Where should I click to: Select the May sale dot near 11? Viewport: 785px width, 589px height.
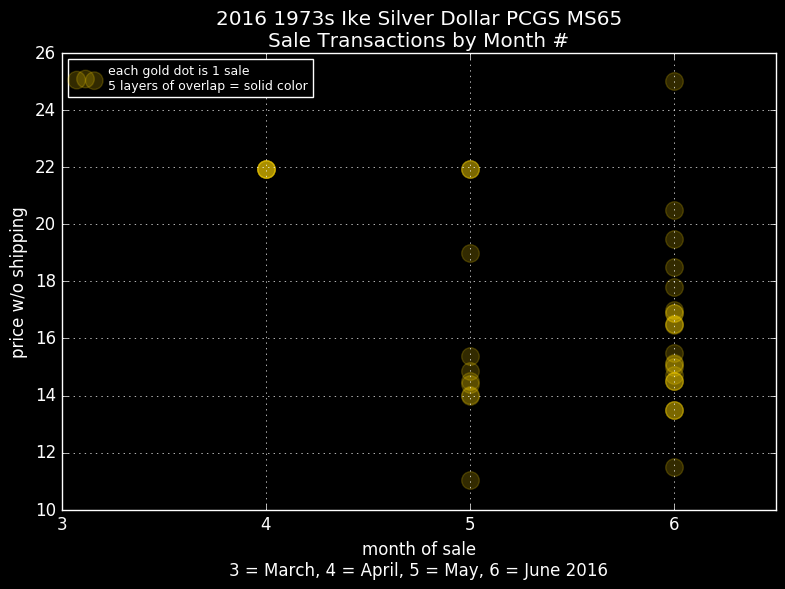click(x=470, y=481)
